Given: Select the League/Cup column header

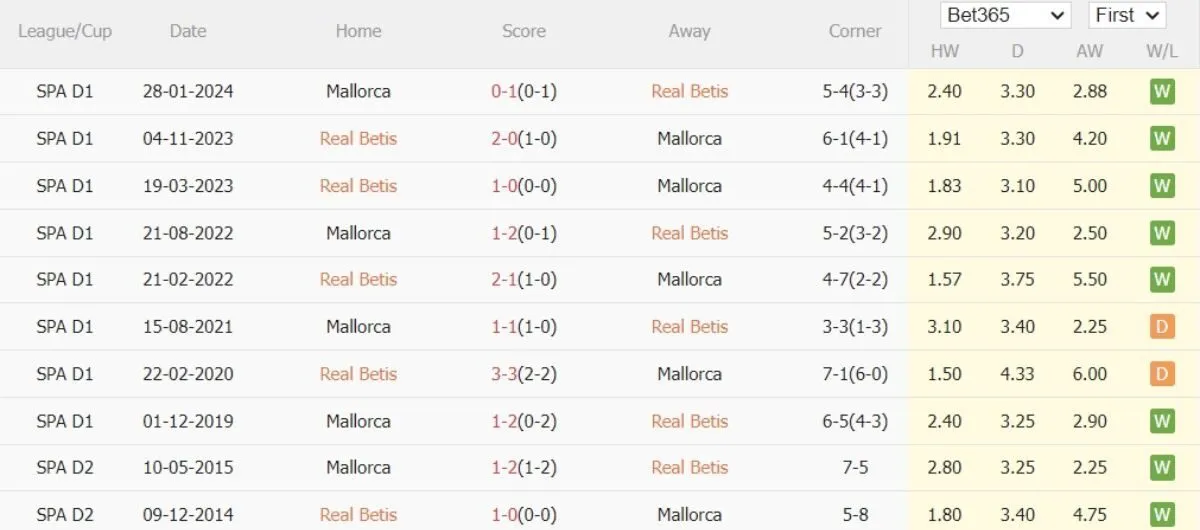Looking at the screenshot, I should point(65,31).
